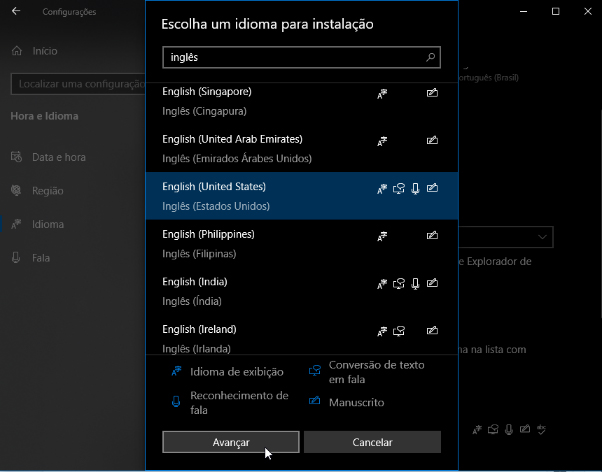Click display language icon for English (United States)
This screenshot has width=602, height=472.
tap(382, 189)
